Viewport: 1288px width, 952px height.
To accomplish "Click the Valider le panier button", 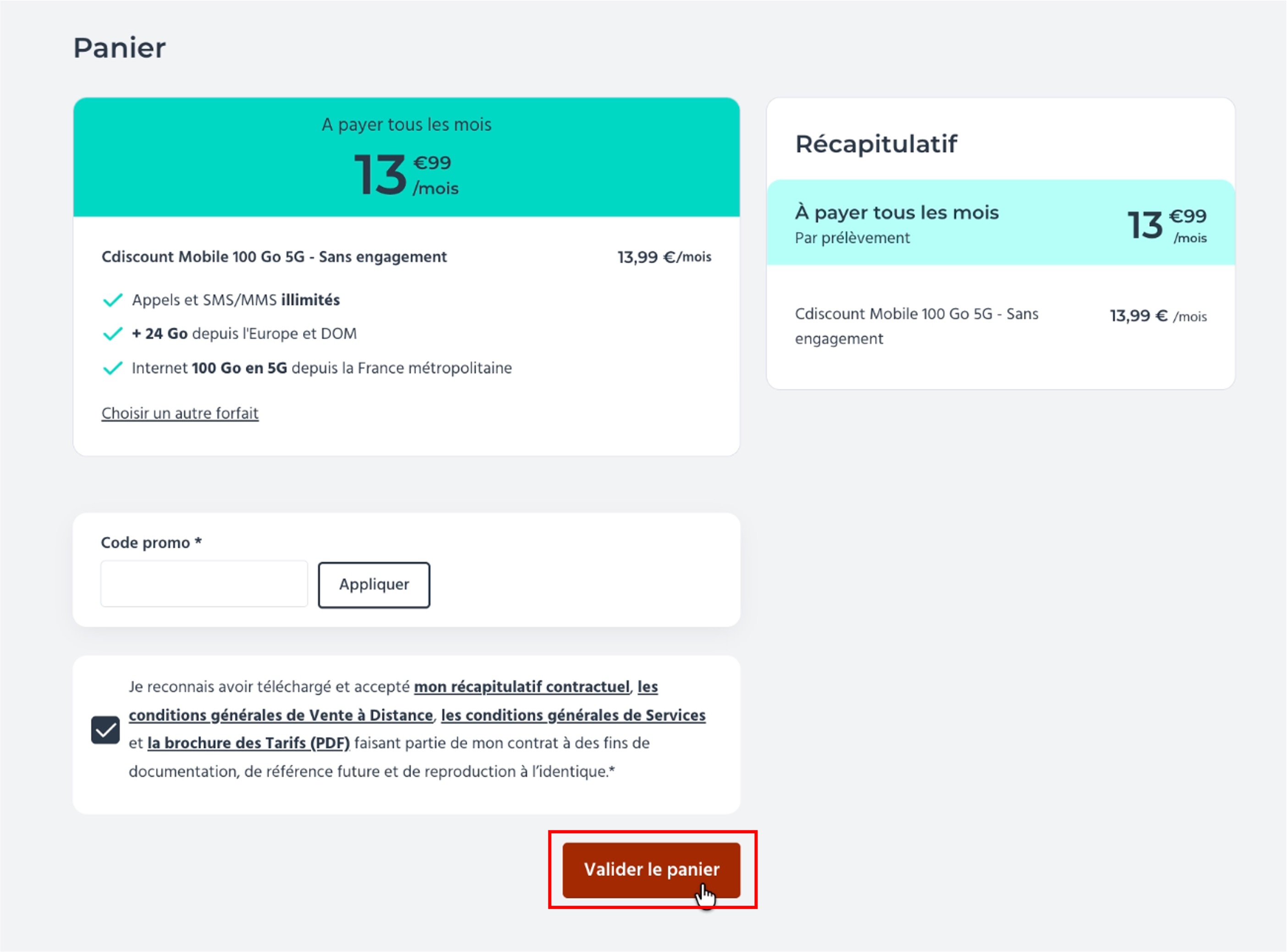I will (651, 869).
